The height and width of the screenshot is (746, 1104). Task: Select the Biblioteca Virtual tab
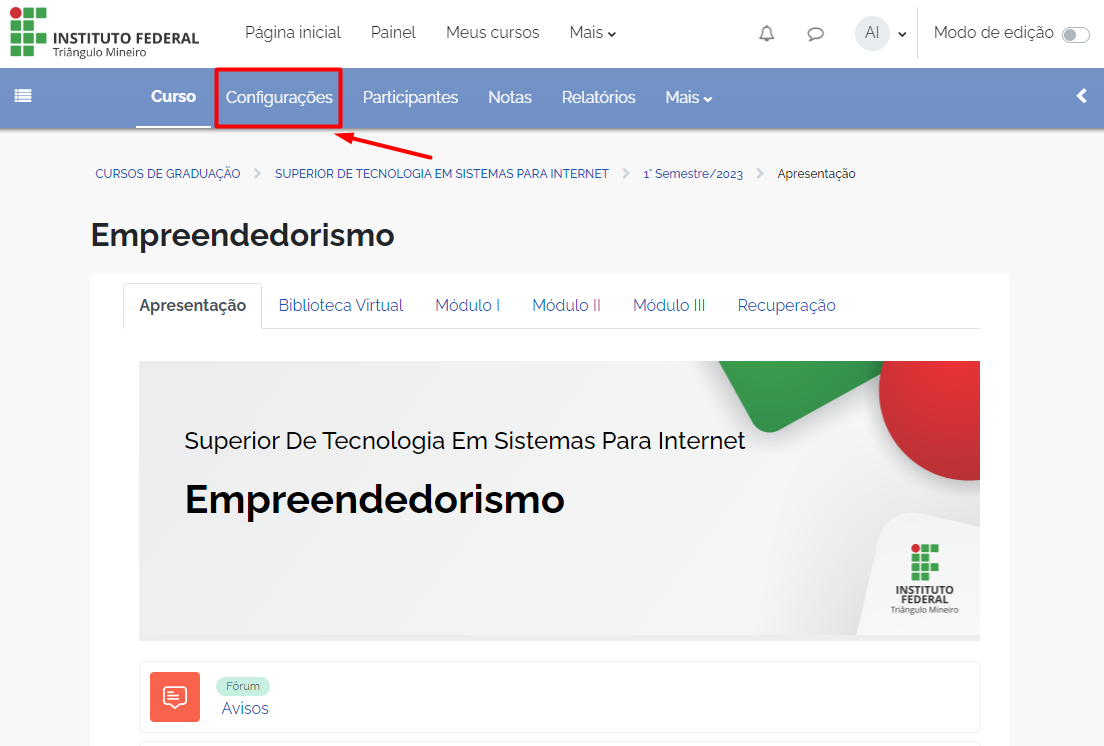pos(341,305)
